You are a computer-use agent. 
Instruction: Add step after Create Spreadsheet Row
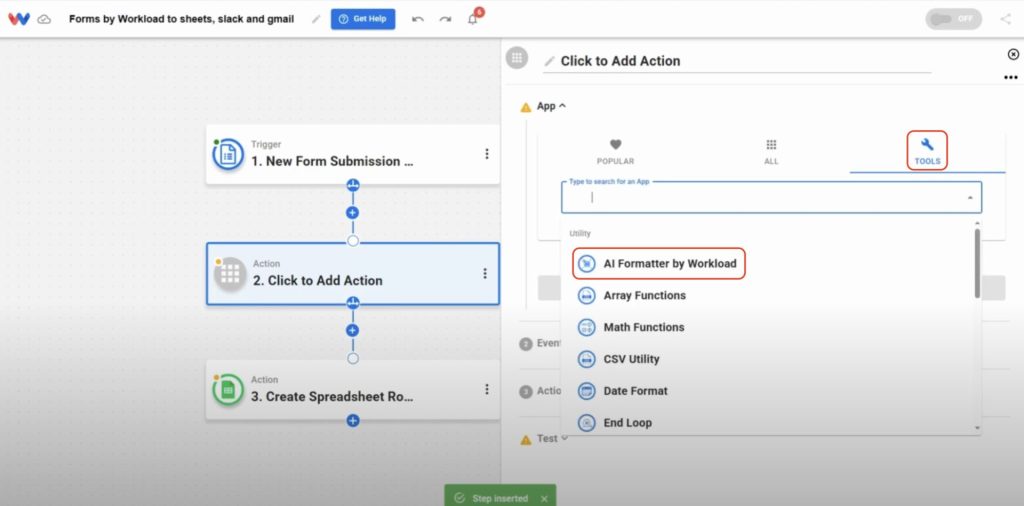point(353,421)
